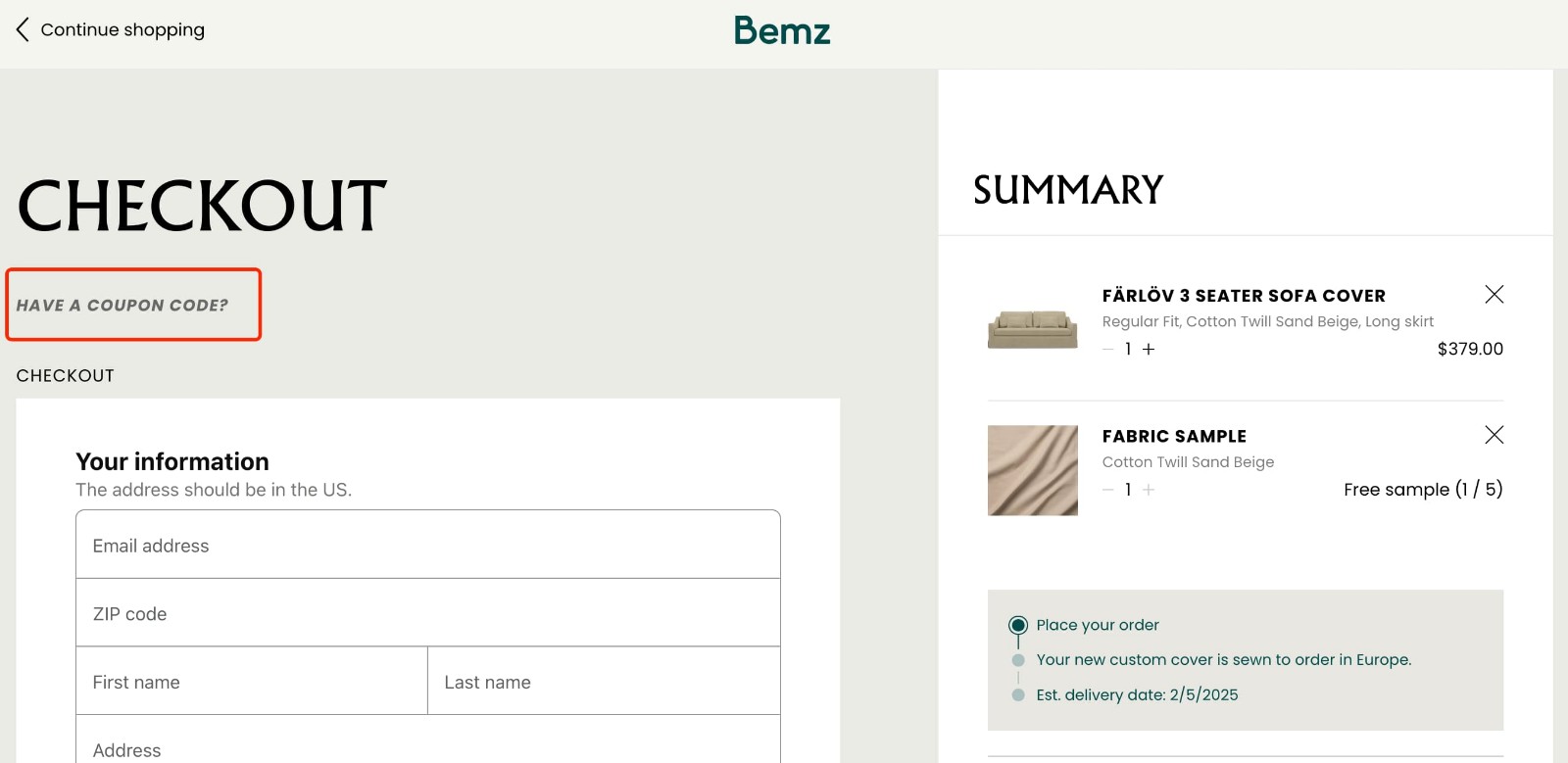
Task: Remove the Fabric Sample from the cart
Action: click(x=1494, y=435)
